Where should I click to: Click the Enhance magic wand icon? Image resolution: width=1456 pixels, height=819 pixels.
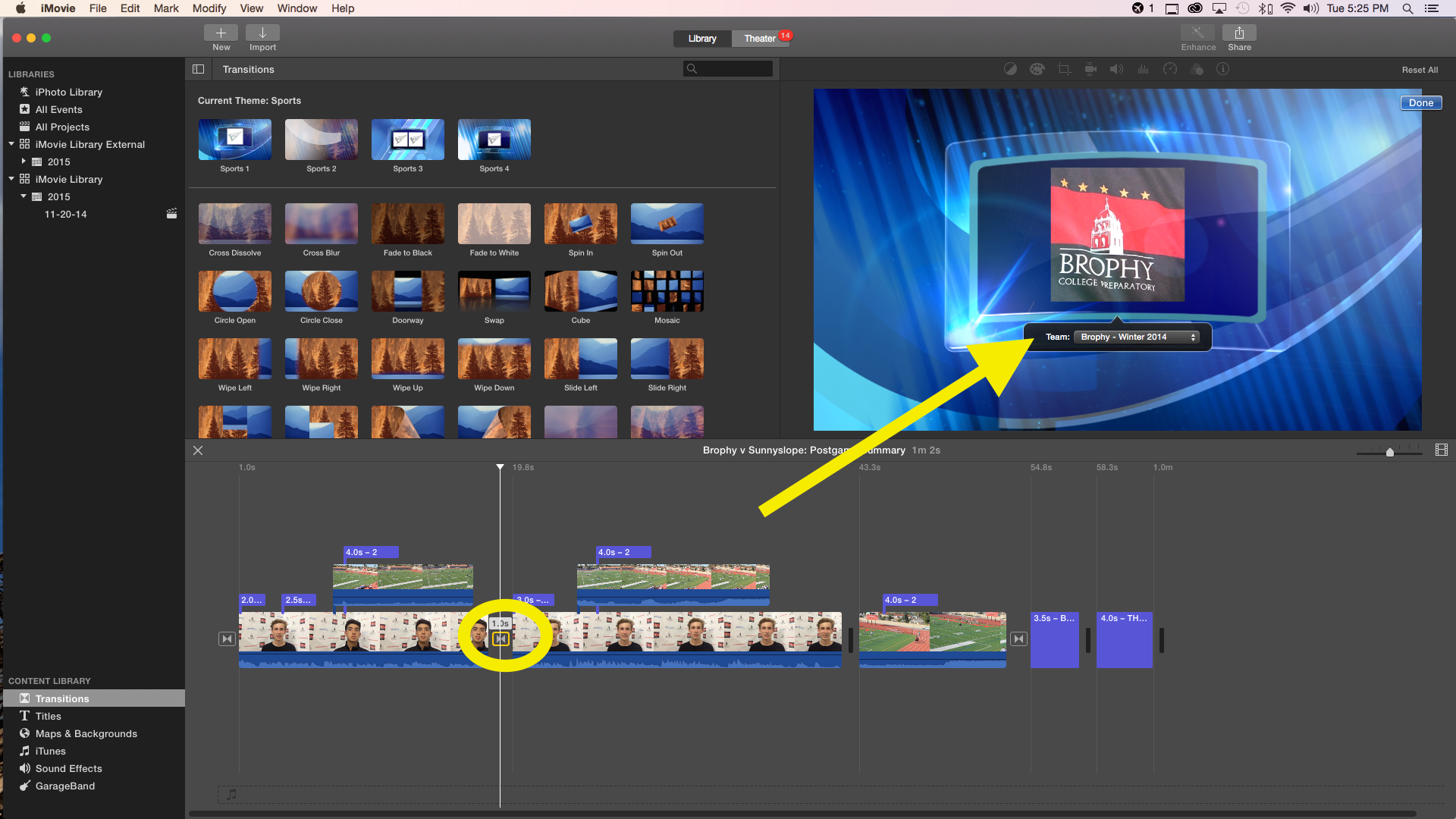(1197, 33)
